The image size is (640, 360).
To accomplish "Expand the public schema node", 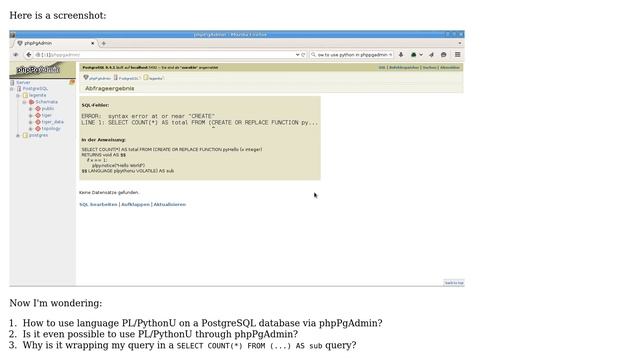I will (x=31, y=109).
